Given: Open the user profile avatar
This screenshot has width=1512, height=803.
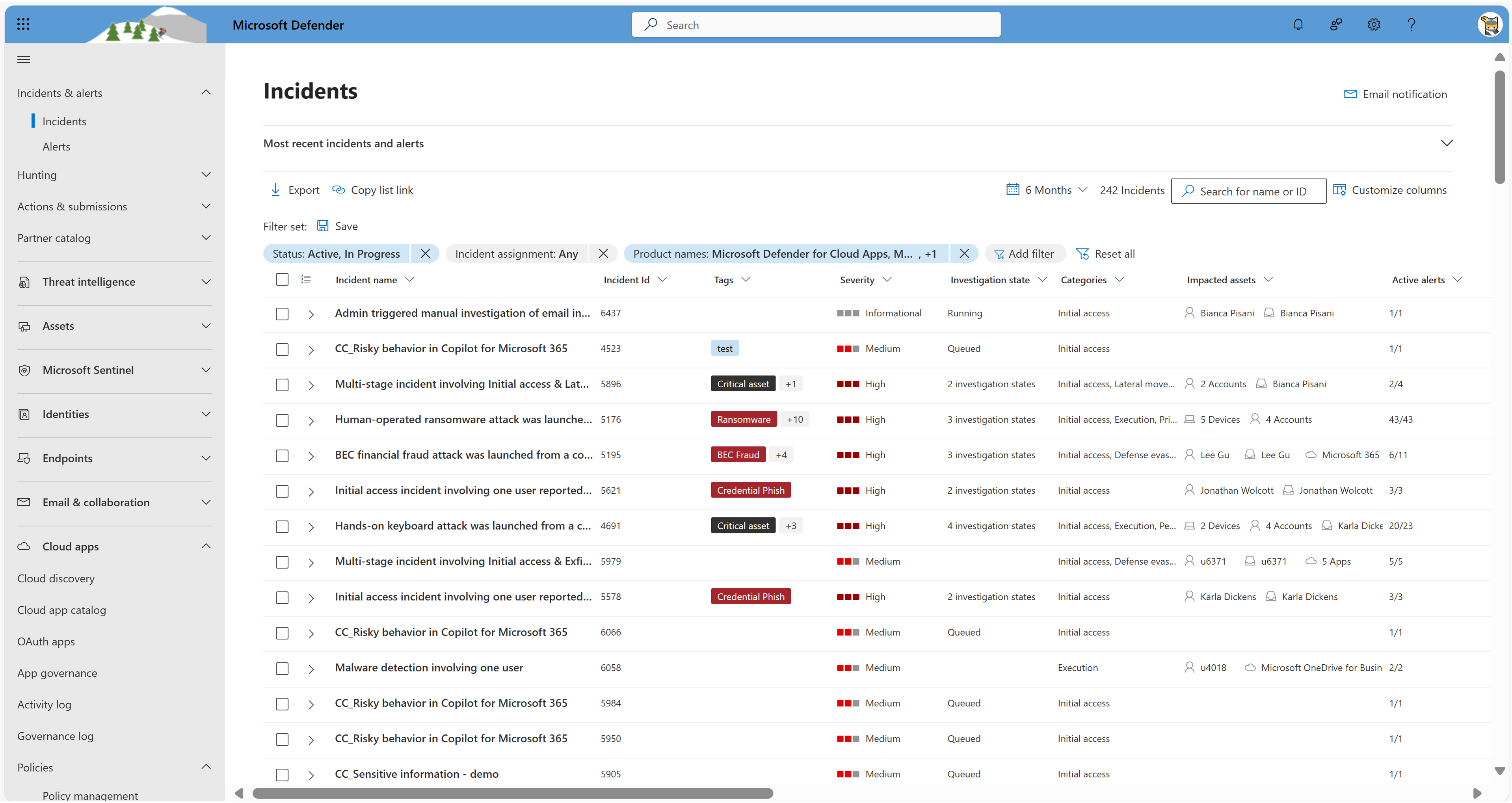Looking at the screenshot, I should (1490, 25).
